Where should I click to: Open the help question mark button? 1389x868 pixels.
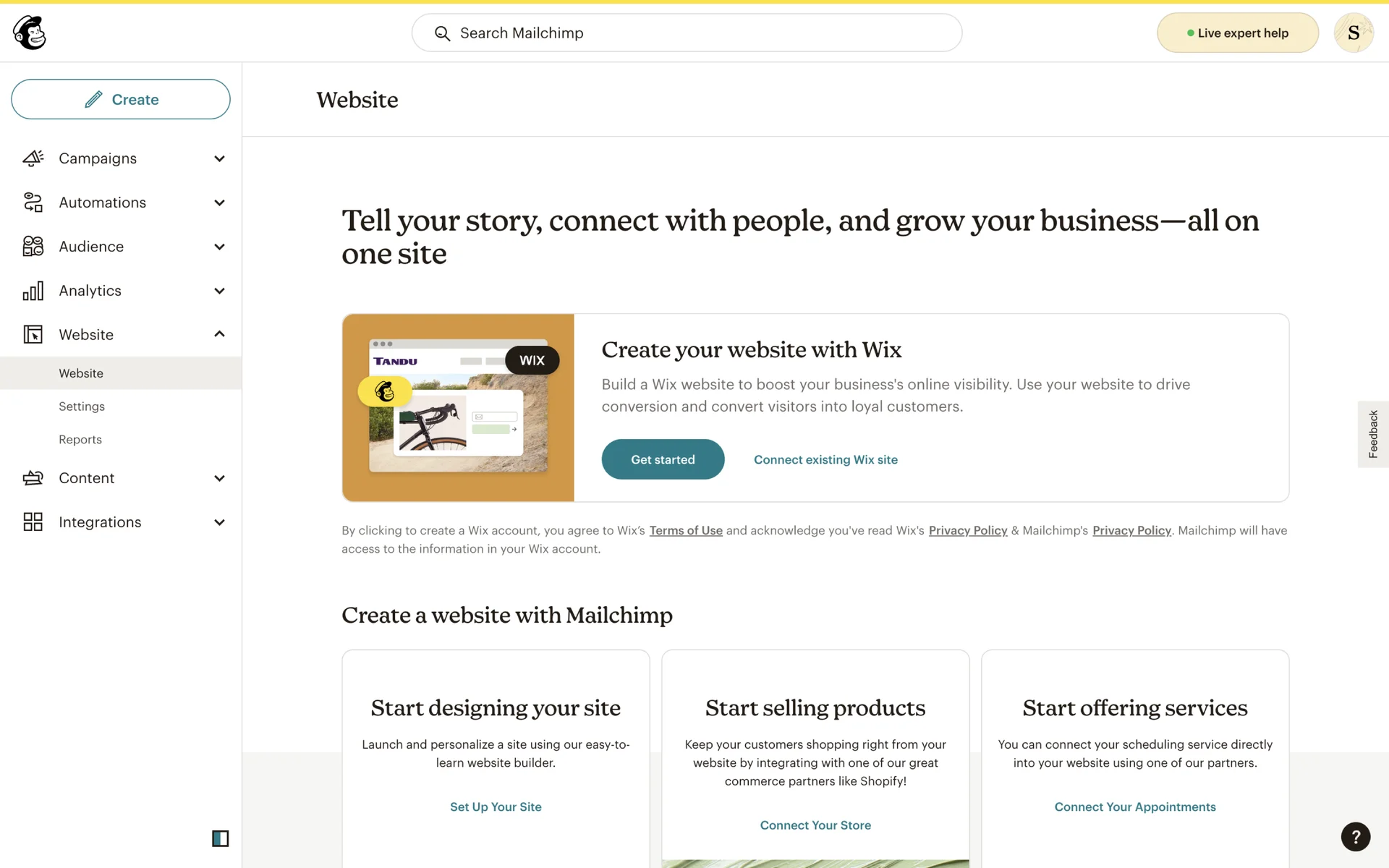[1355, 837]
